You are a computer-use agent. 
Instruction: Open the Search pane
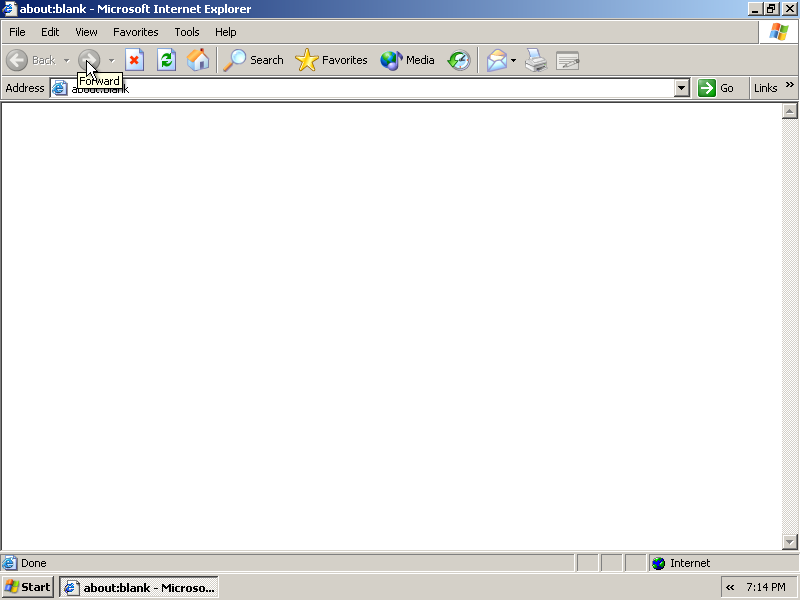coord(254,60)
